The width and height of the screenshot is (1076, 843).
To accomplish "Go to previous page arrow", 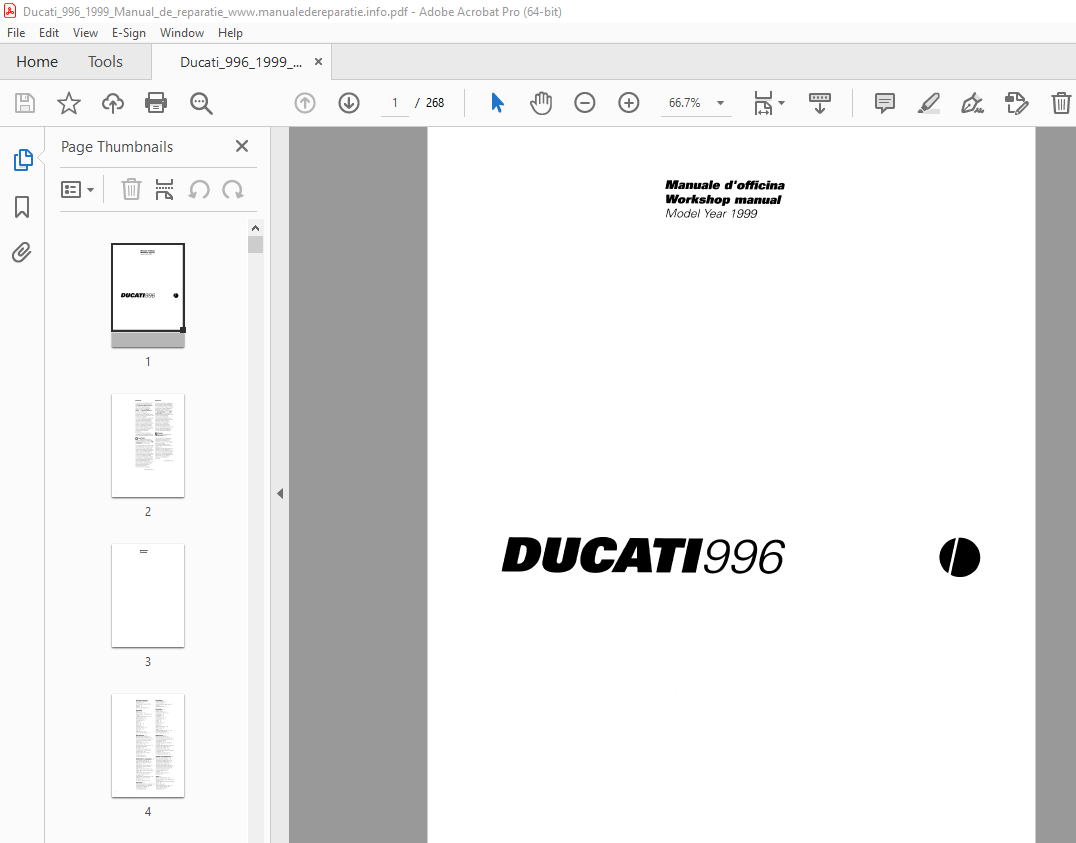I will [305, 103].
